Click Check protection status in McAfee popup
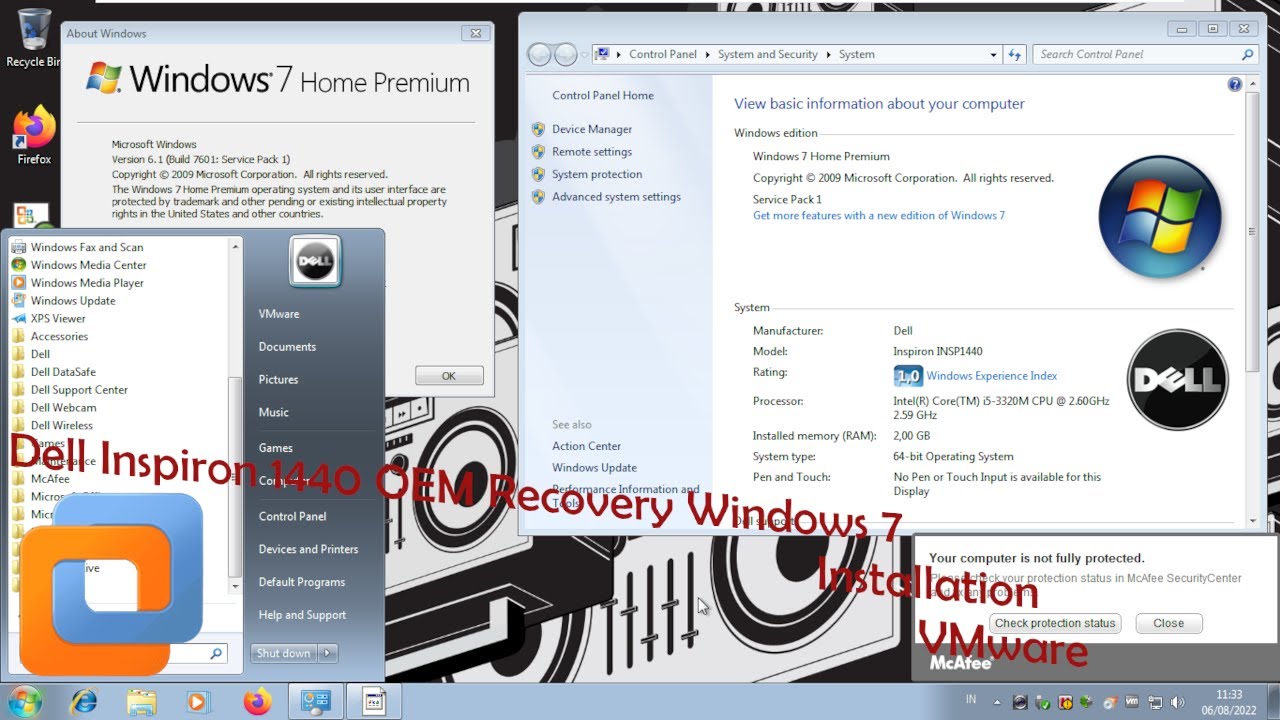Image resolution: width=1280 pixels, height=720 pixels. 1055,623
